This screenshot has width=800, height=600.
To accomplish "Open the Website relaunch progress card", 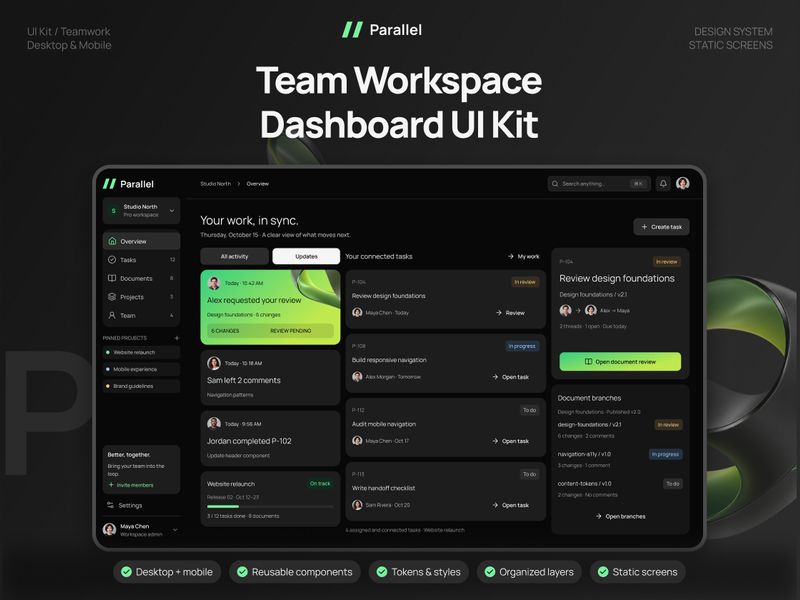I will coord(270,499).
